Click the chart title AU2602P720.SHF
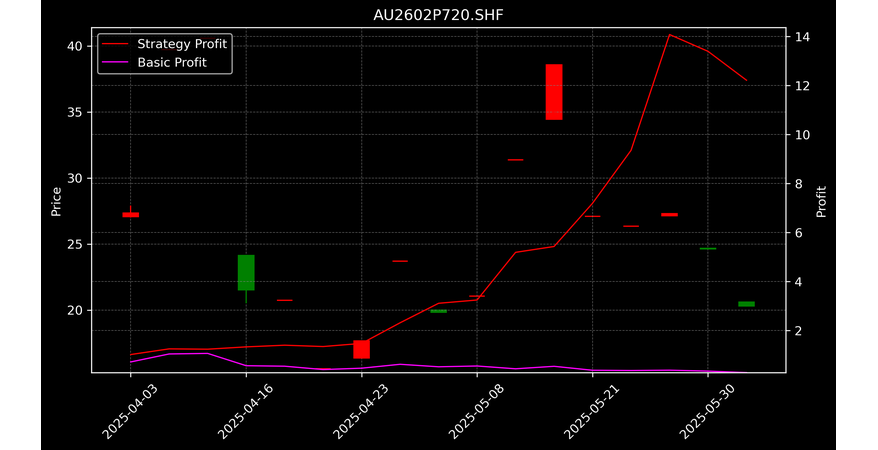878x450 pixels. [x=438, y=15]
